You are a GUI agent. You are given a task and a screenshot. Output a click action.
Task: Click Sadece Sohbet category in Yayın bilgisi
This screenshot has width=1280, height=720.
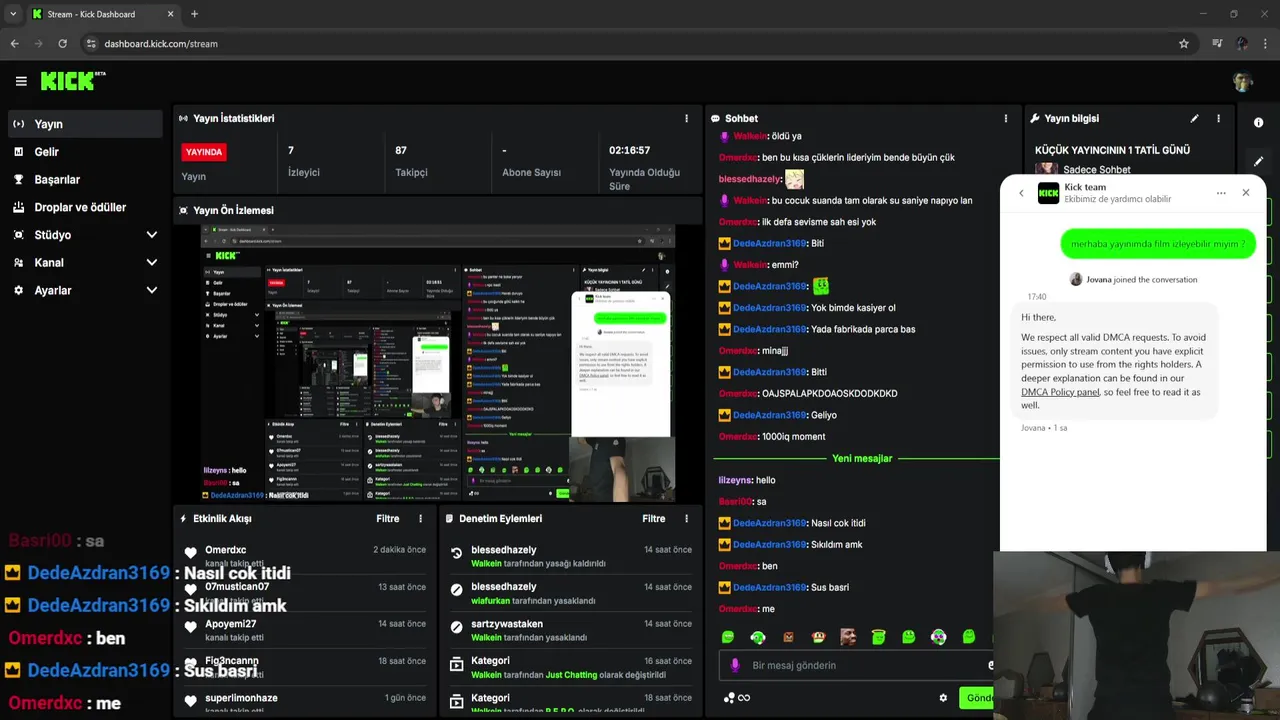click(1097, 170)
